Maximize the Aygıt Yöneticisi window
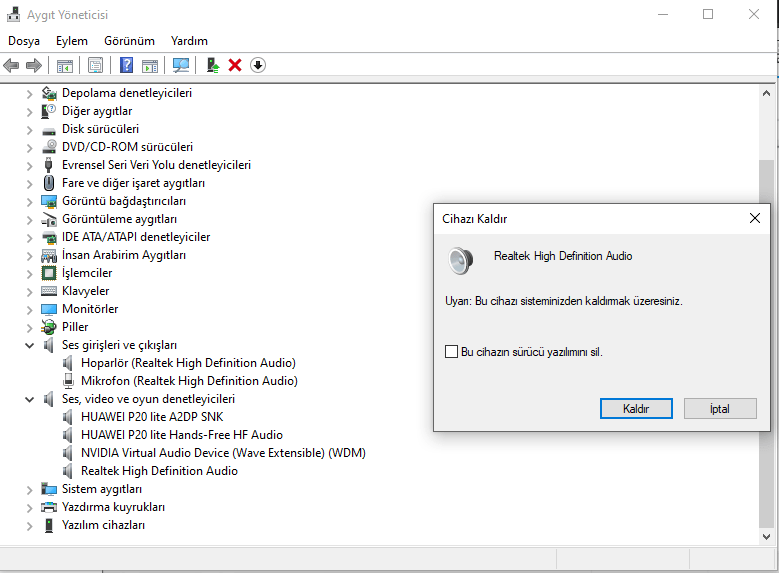Image resolution: width=779 pixels, height=573 pixels. (x=708, y=14)
